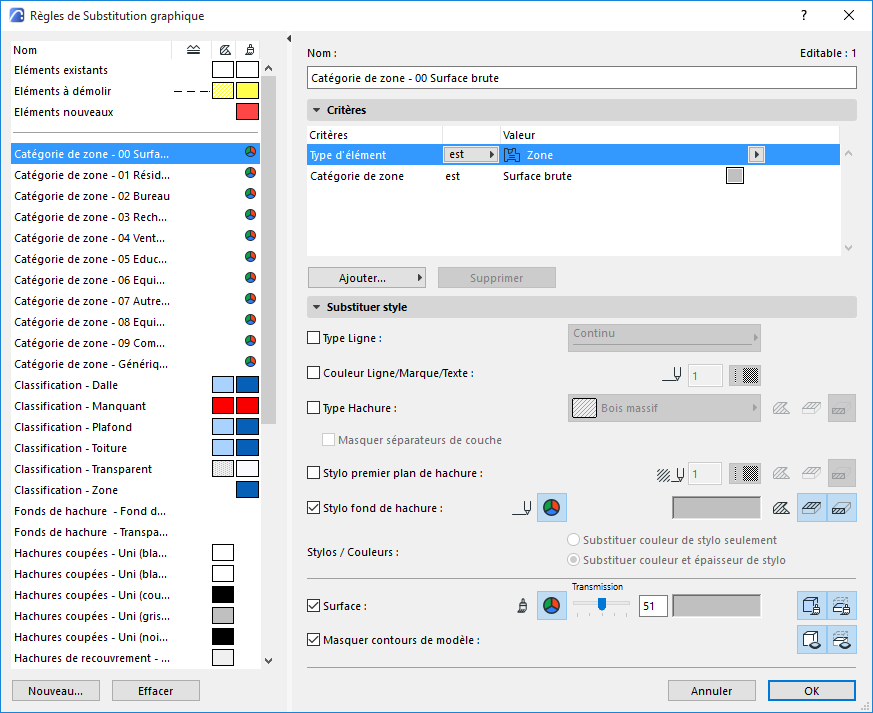Click red swatch of Eléments nouveaux

(247, 112)
